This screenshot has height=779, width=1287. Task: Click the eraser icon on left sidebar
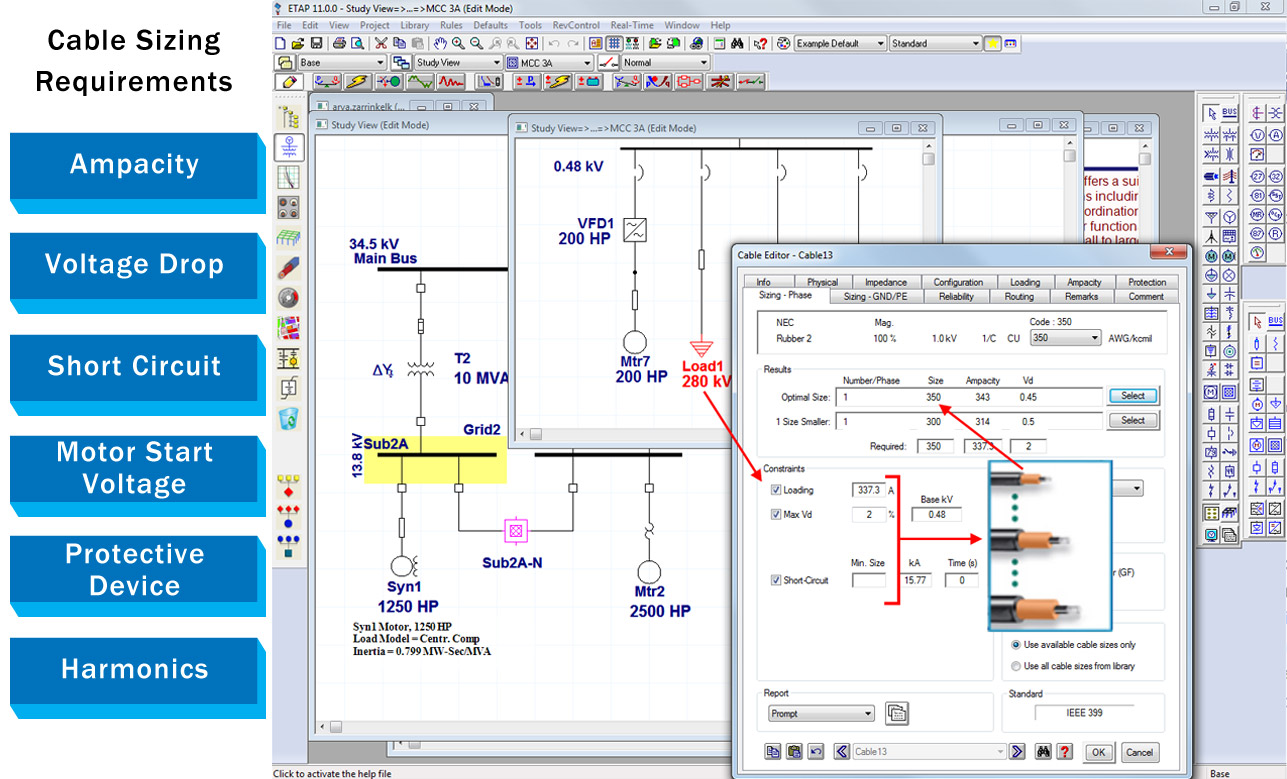tap(289, 268)
